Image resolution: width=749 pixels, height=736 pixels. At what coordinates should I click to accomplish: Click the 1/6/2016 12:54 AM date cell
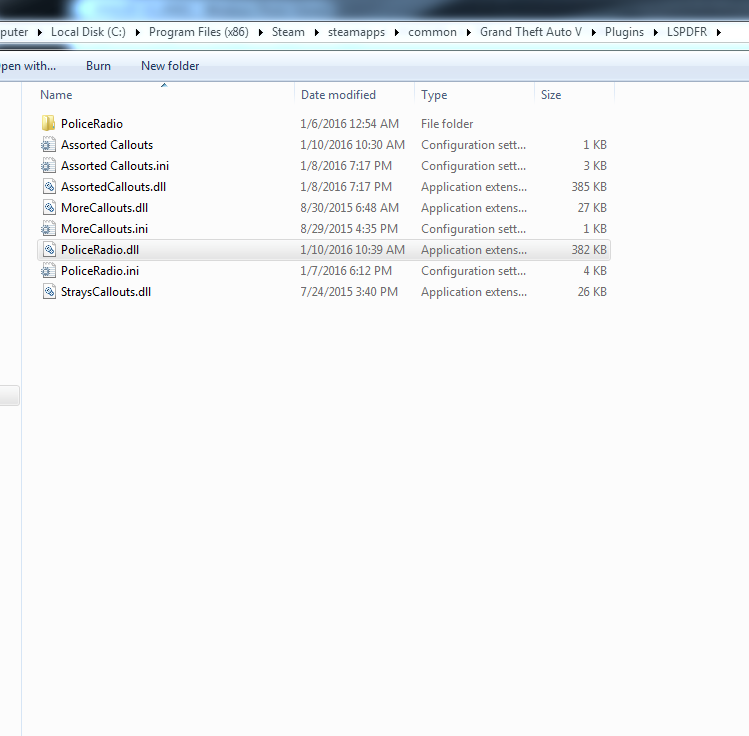tap(349, 124)
